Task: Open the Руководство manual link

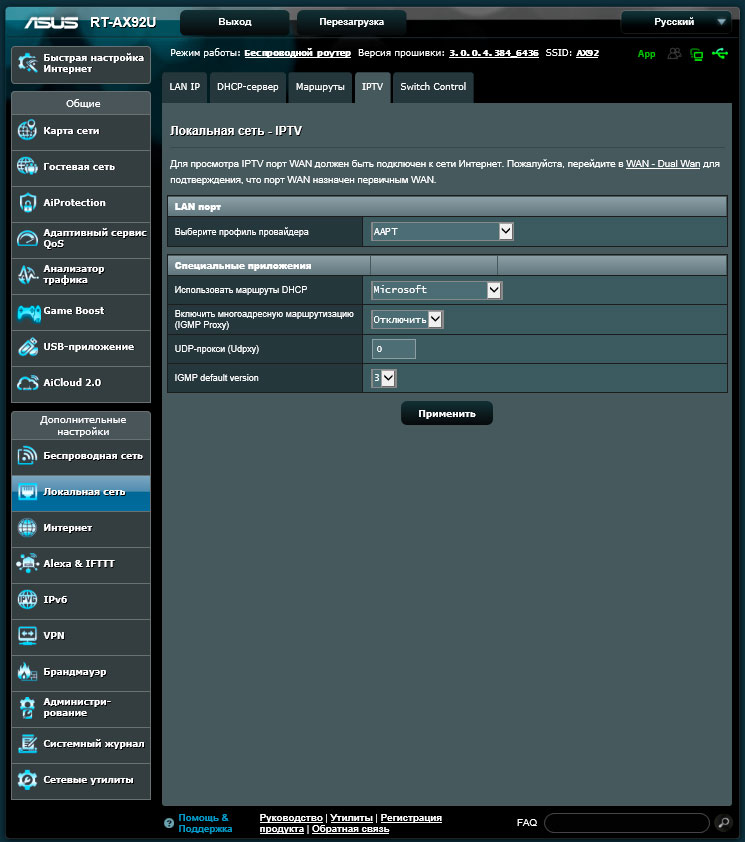Action: click(291, 817)
